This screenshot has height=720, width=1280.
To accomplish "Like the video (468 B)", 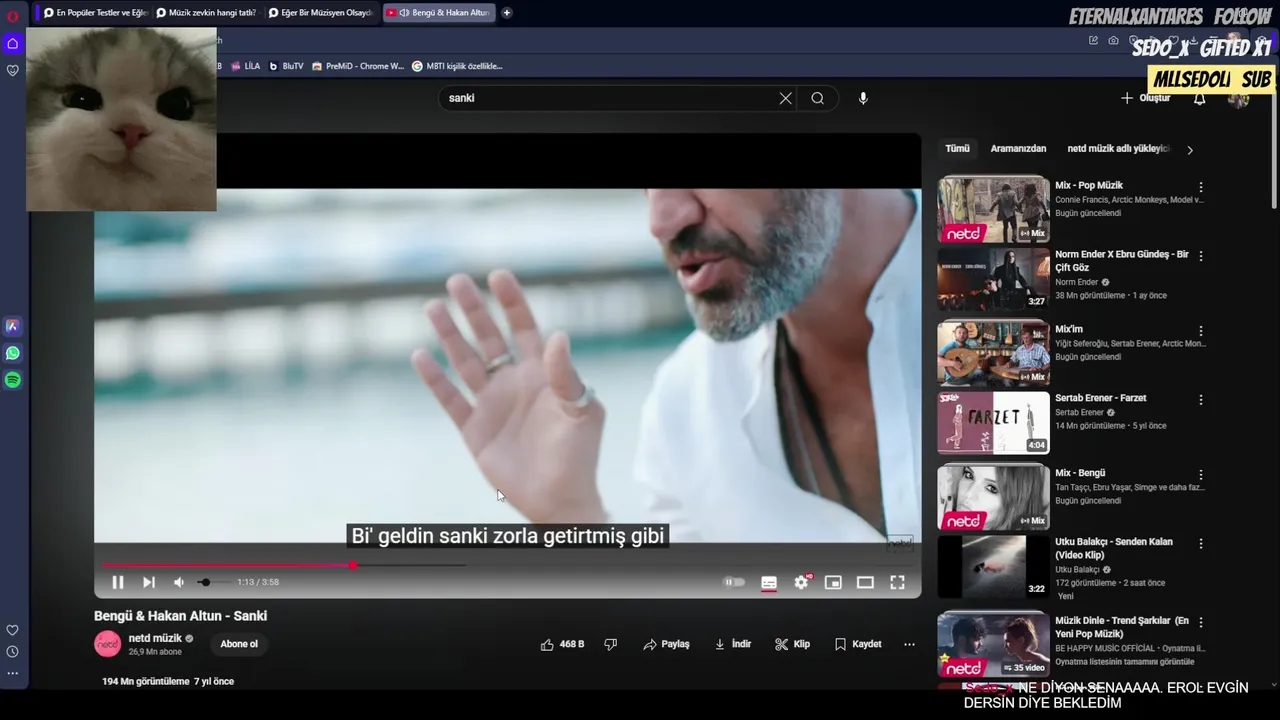I will pos(562,644).
